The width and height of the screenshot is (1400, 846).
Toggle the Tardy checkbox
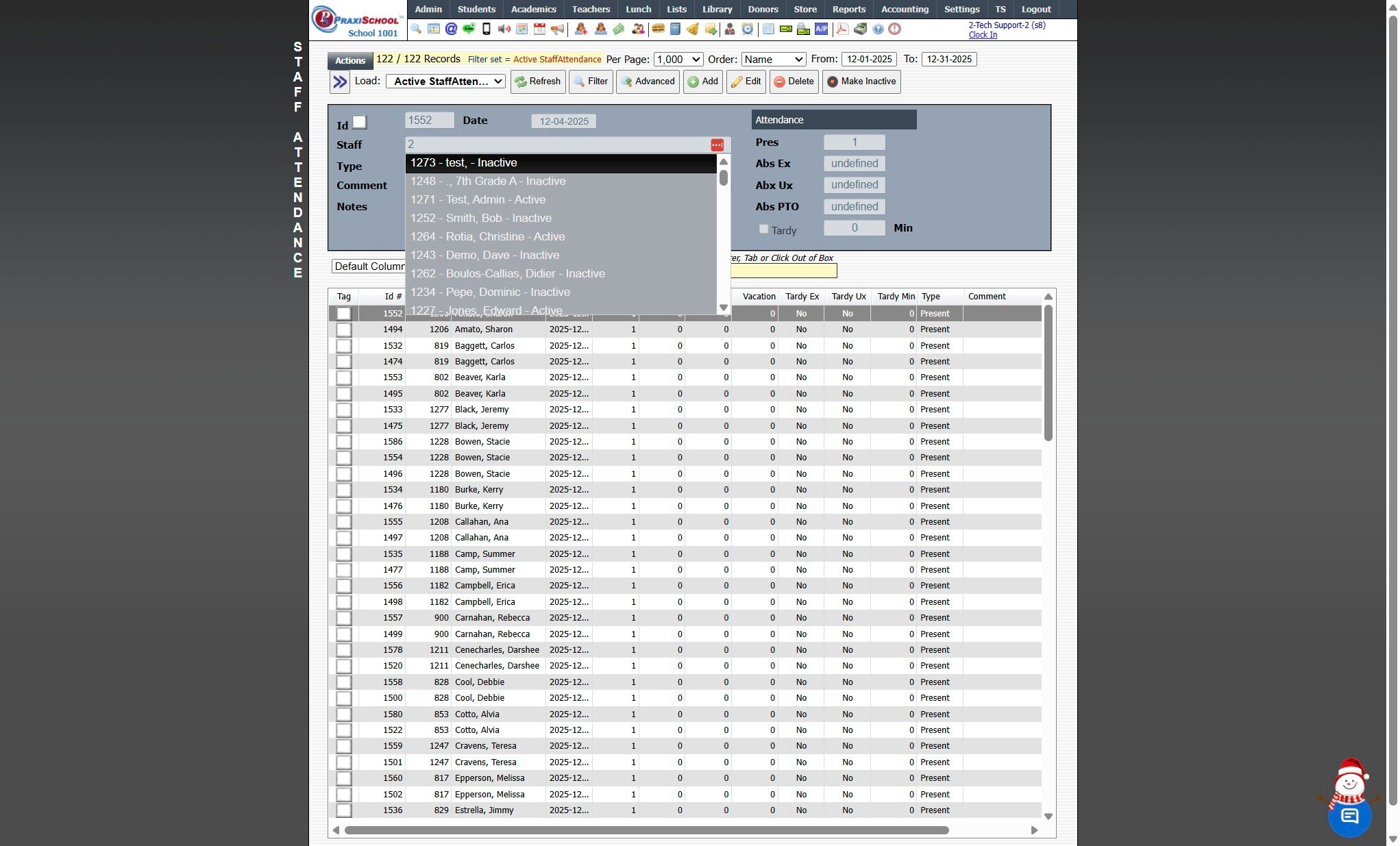[763, 229]
